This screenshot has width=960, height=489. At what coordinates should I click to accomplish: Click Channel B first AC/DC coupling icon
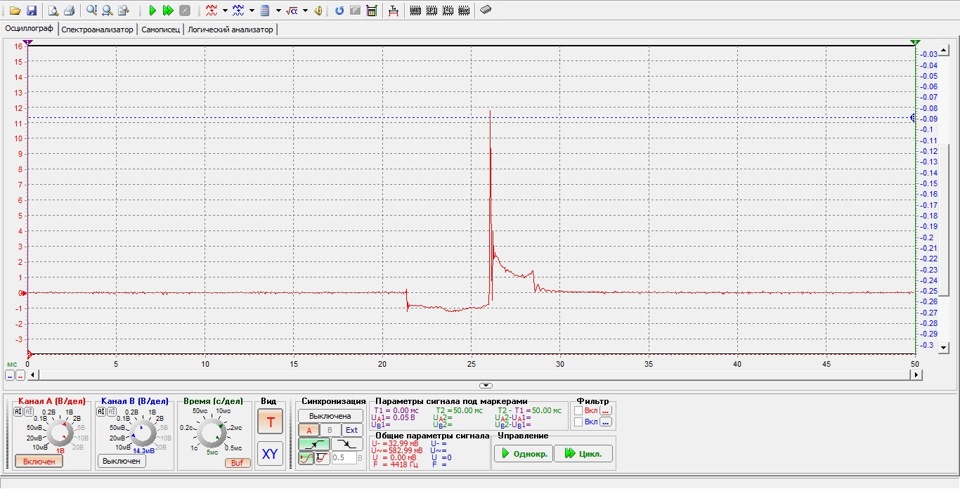click(x=100, y=411)
